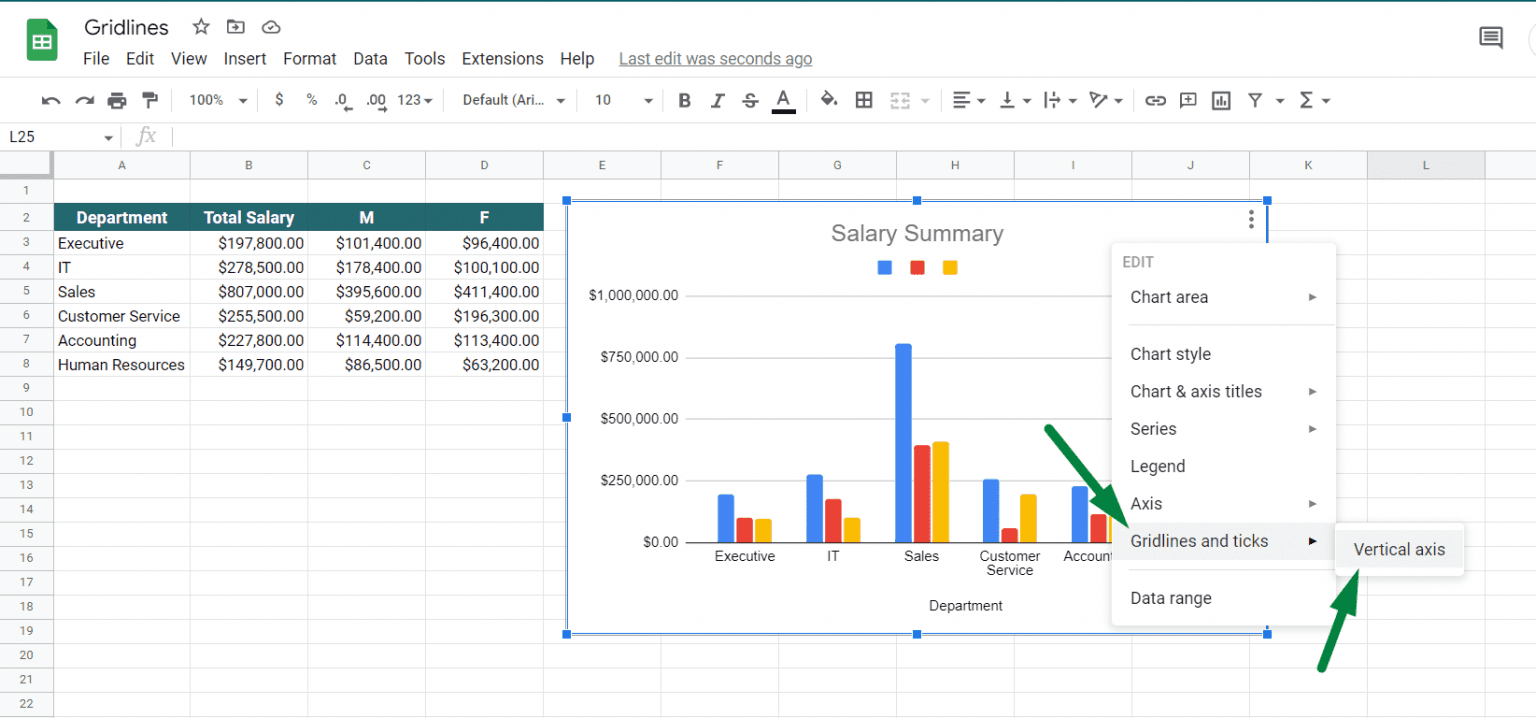Open the Extensions menu
Viewport: 1536px width, 718px height.
(502, 58)
